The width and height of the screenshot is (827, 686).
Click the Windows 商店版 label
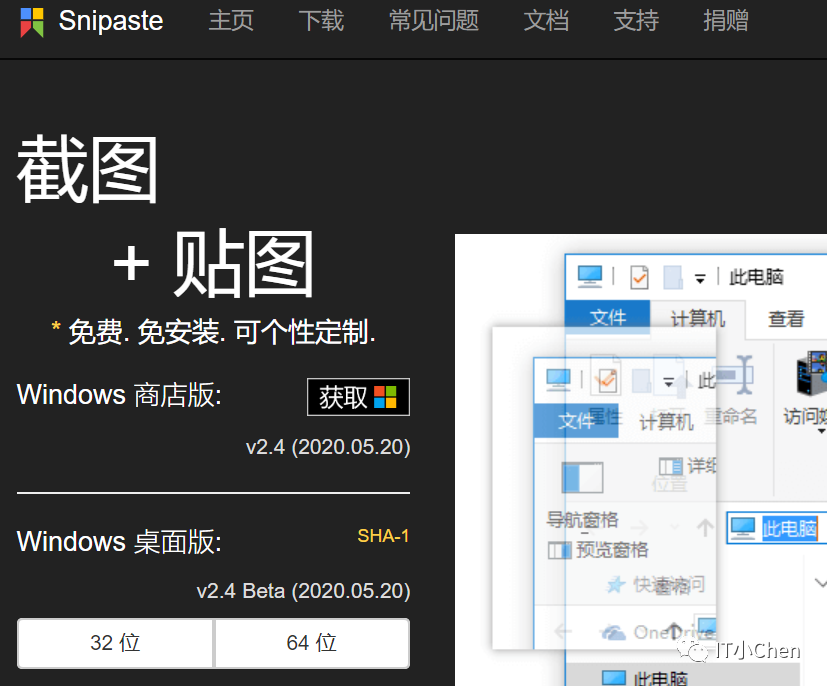click(x=119, y=395)
